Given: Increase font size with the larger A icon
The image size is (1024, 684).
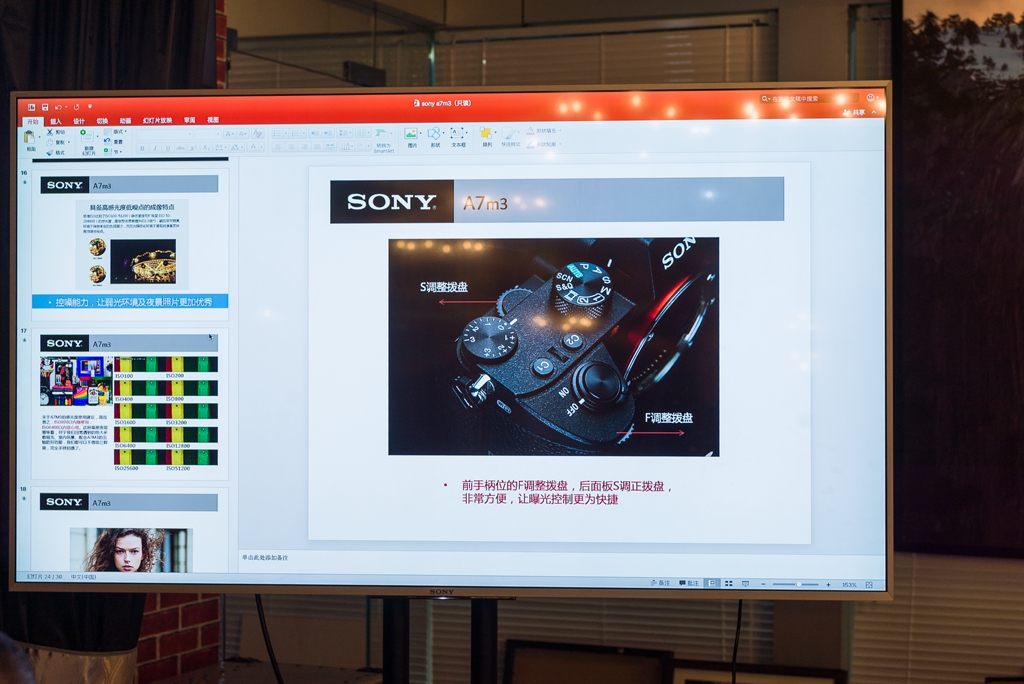Looking at the screenshot, I should [229, 134].
